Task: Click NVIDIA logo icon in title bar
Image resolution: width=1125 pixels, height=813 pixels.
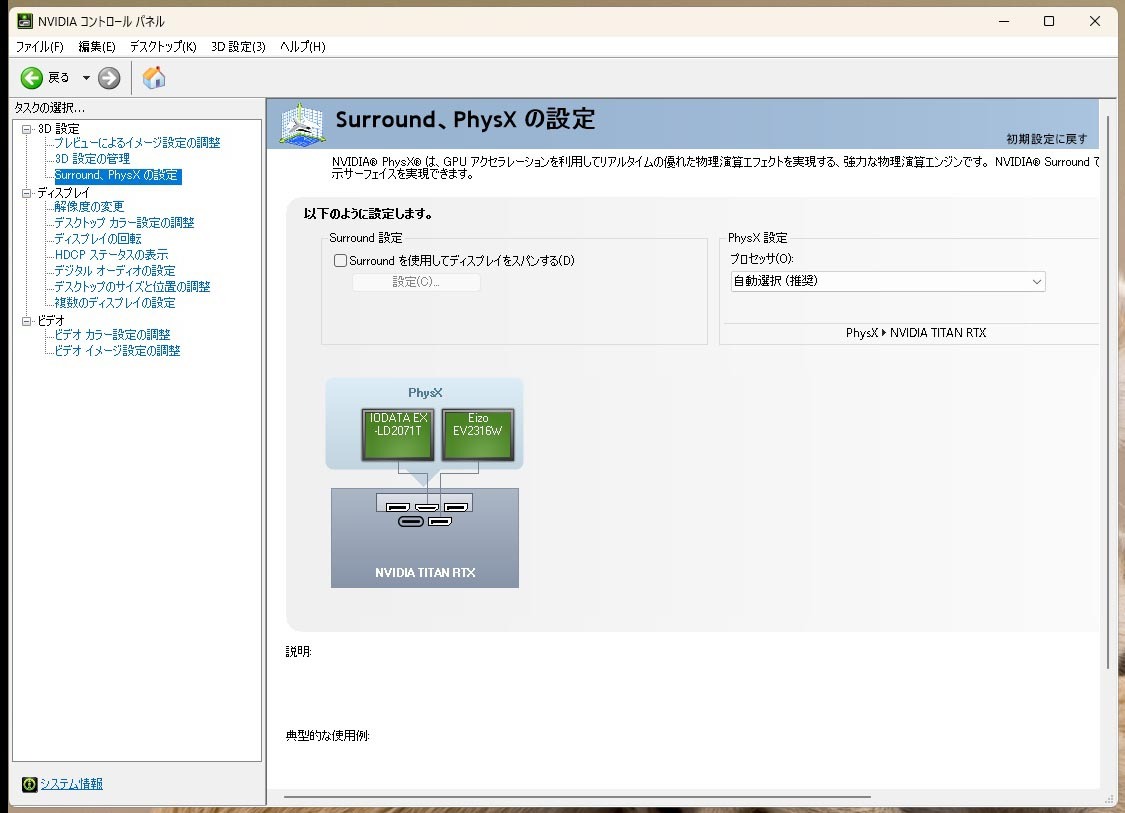Action: [x=25, y=21]
